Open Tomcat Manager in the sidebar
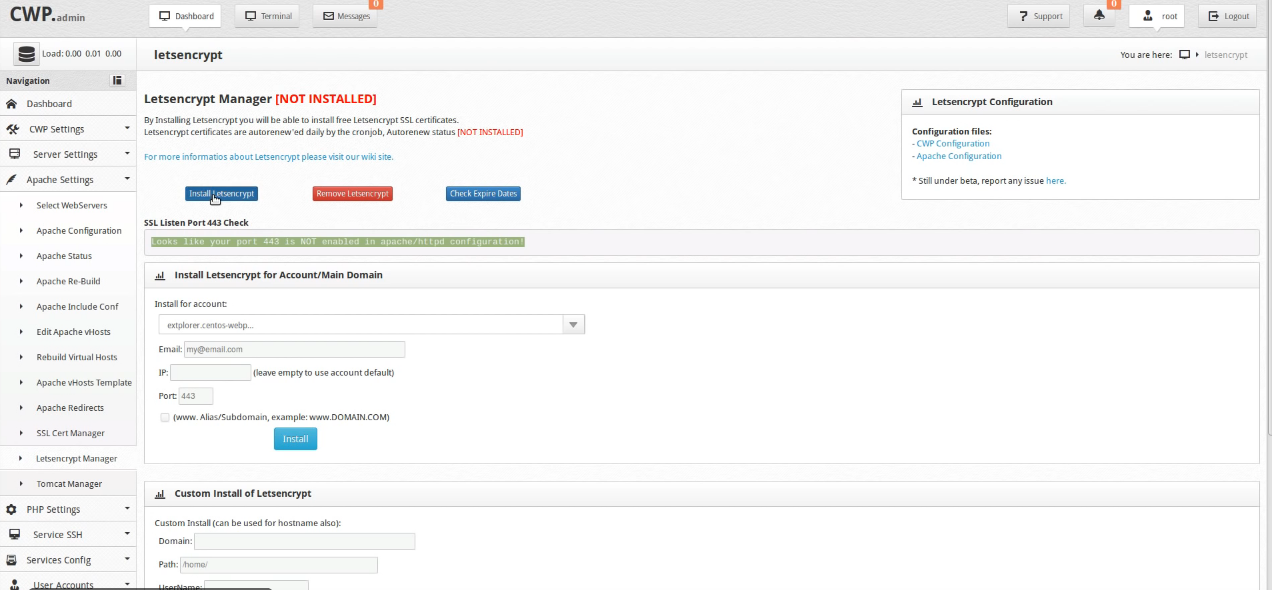This screenshot has width=1272, height=590. 69,484
